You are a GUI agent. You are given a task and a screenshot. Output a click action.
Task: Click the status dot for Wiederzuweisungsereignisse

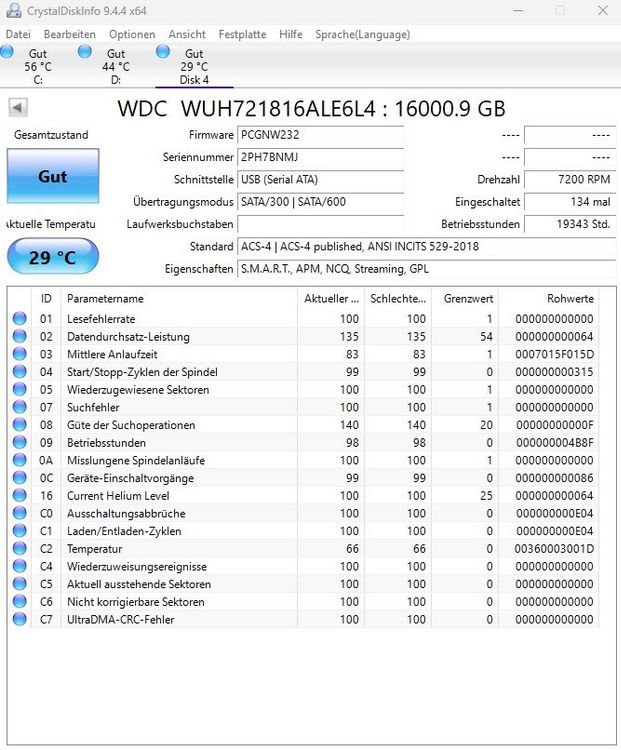click(x=20, y=566)
